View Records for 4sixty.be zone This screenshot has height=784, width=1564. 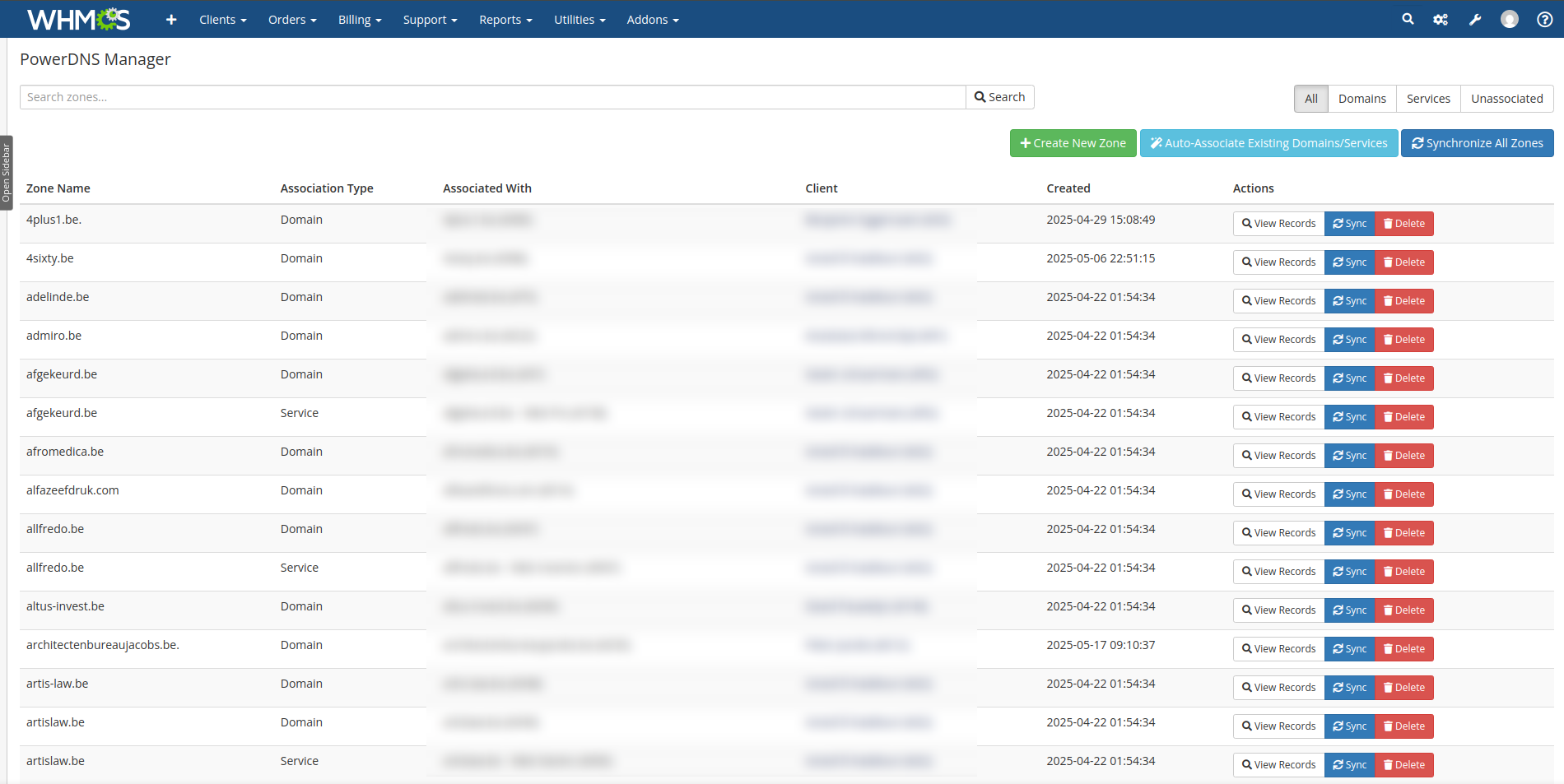(1278, 262)
